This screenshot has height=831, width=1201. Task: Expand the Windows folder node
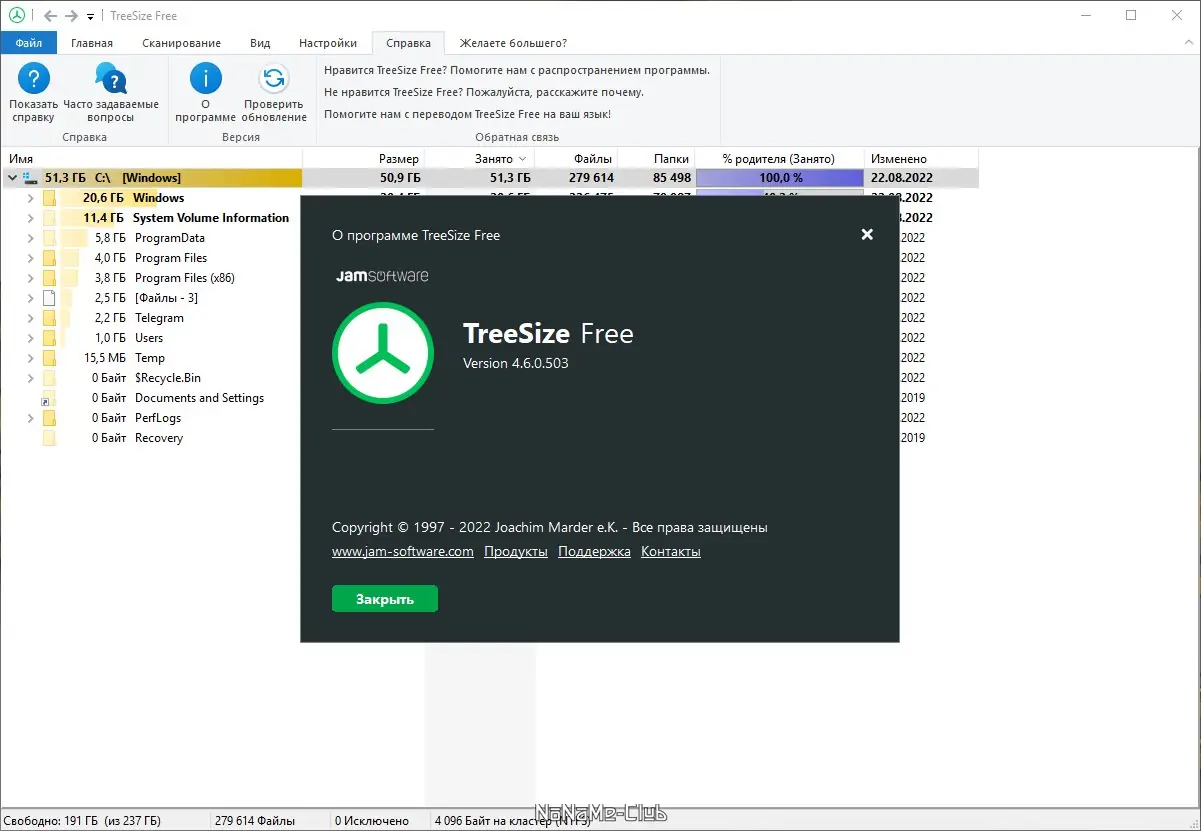(x=31, y=198)
